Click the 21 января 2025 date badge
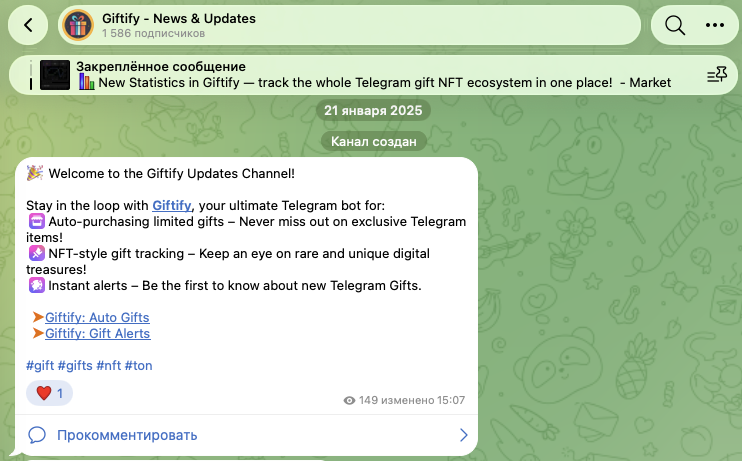This screenshot has height=461, width=742. tap(373, 110)
